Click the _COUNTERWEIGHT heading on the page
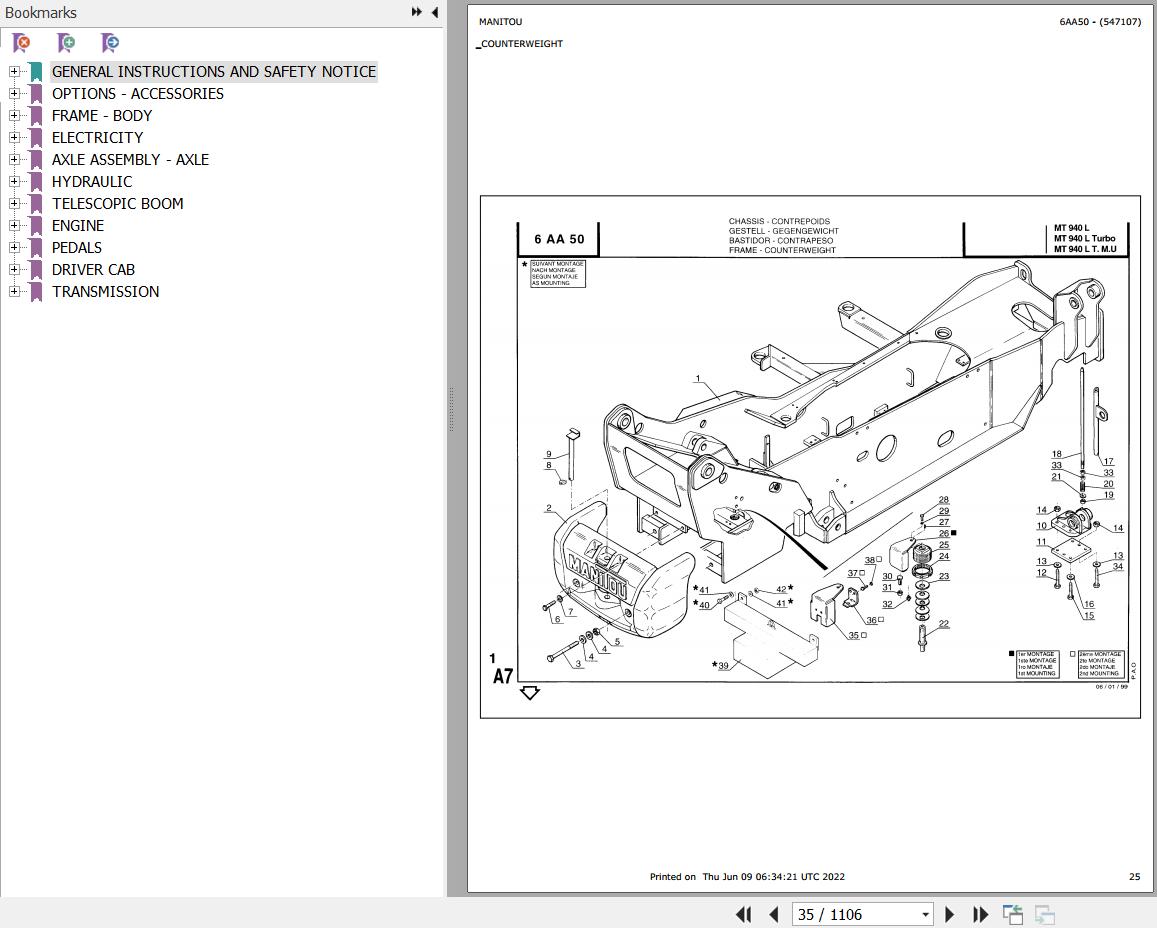 520,44
